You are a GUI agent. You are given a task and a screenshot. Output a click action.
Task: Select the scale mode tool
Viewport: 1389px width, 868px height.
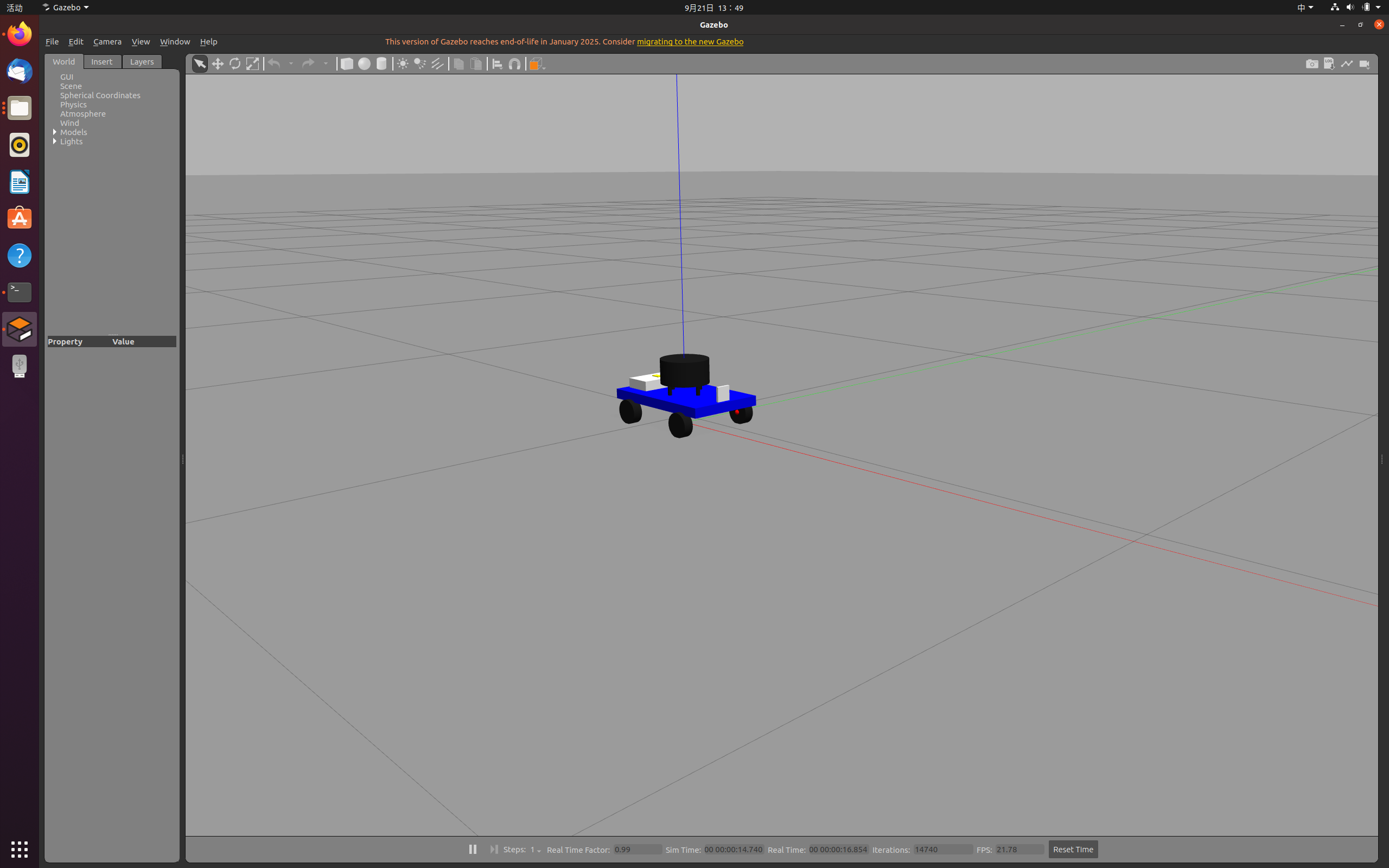(x=252, y=63)
